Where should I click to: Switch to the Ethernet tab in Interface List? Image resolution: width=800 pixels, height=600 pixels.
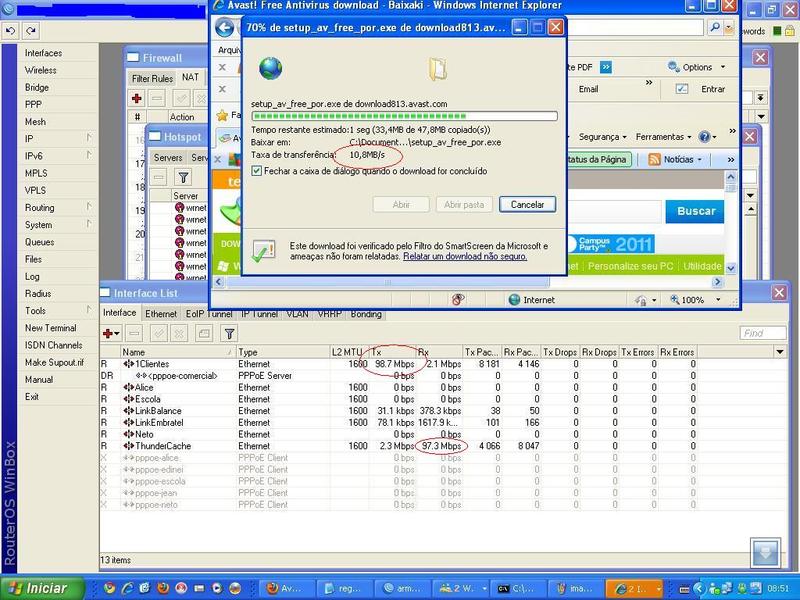tap(161, 314)
